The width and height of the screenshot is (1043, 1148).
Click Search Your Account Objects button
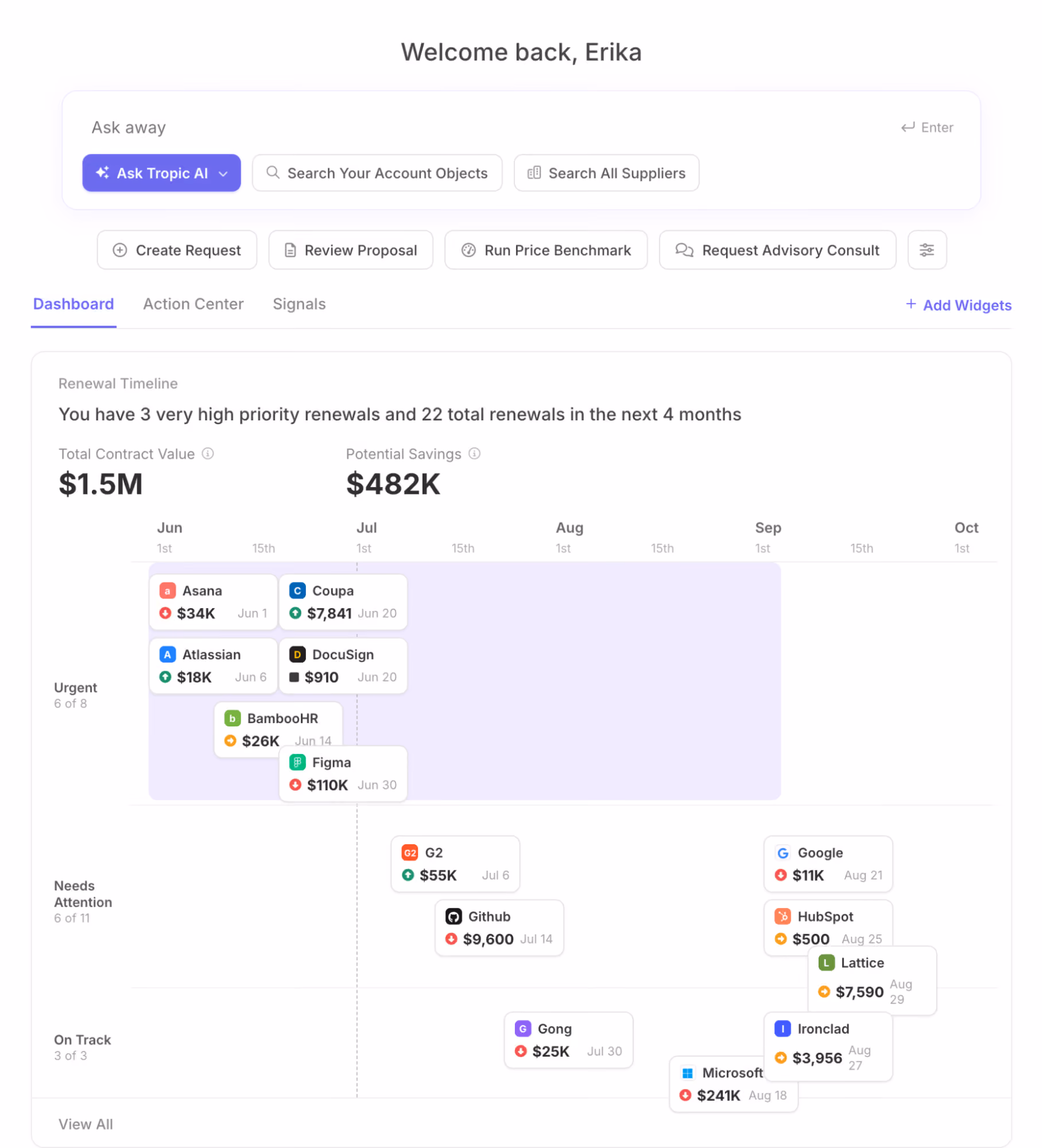tap(377, 173)
